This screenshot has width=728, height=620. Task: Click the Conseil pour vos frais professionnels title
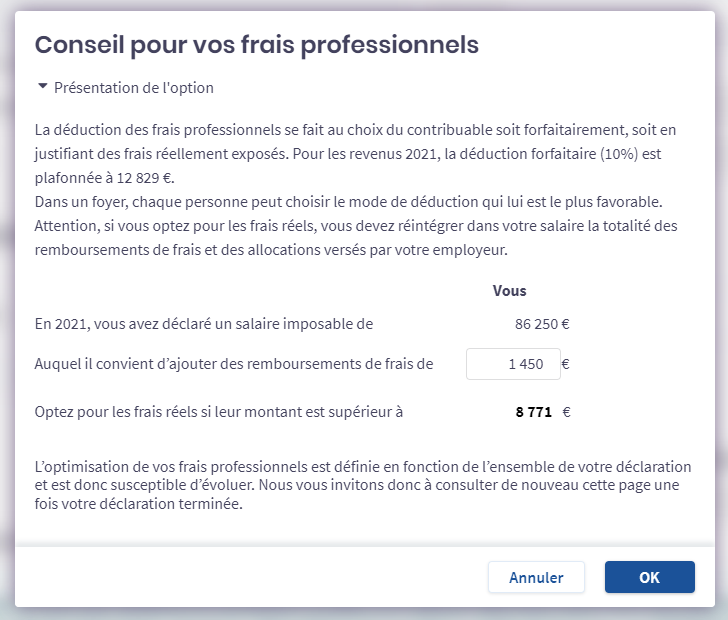(x=257, y=45)
